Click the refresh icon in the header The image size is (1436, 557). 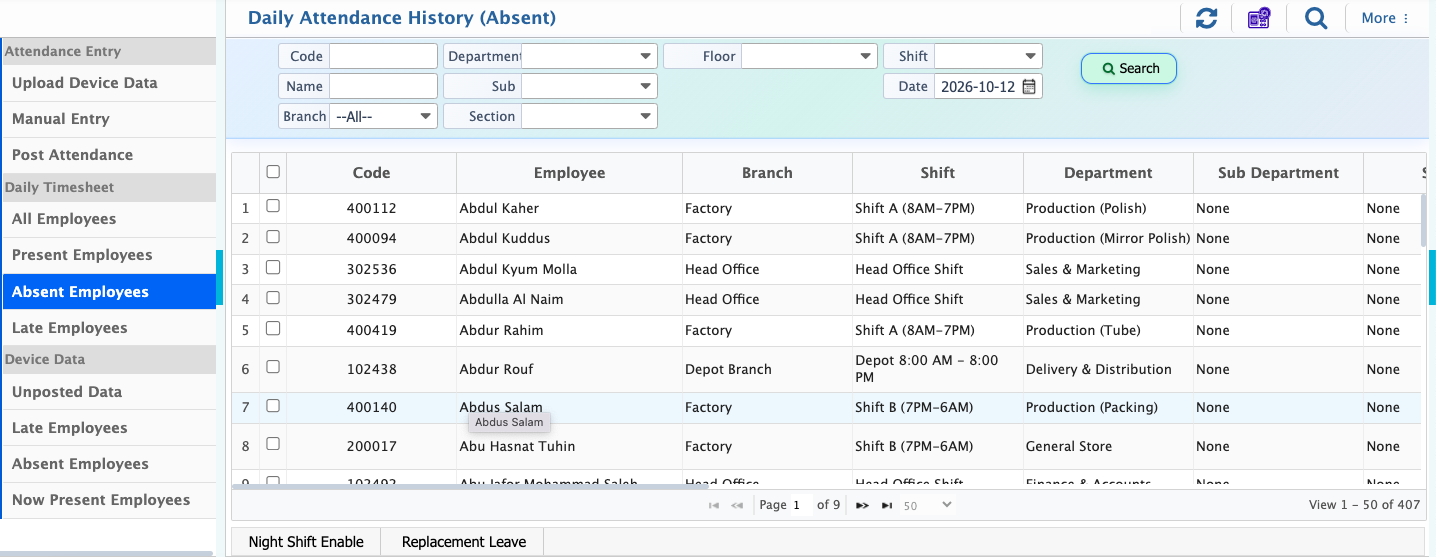[1206, 18]
